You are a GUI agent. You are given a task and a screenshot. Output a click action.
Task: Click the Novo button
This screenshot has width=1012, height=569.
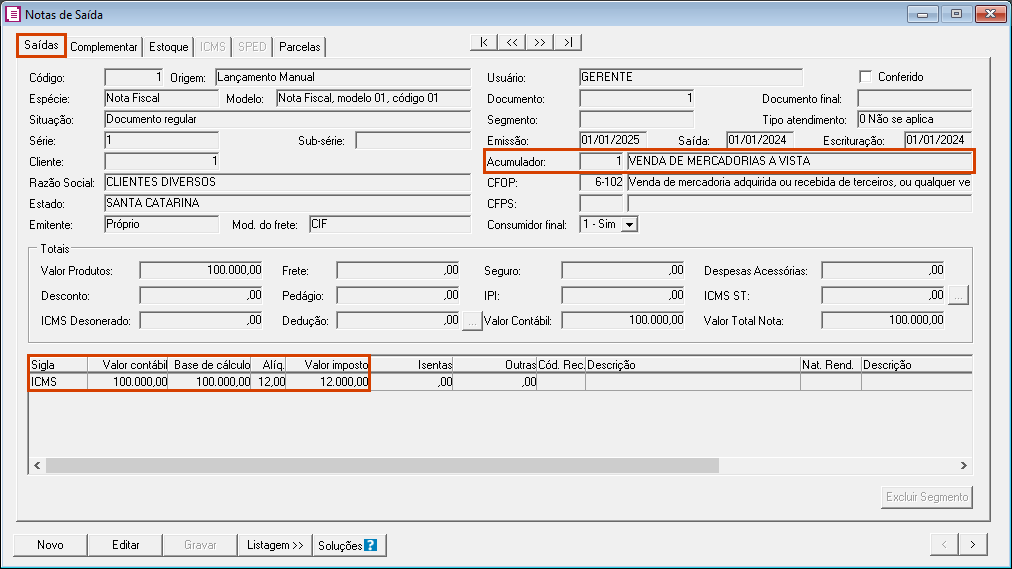(50, 545)
